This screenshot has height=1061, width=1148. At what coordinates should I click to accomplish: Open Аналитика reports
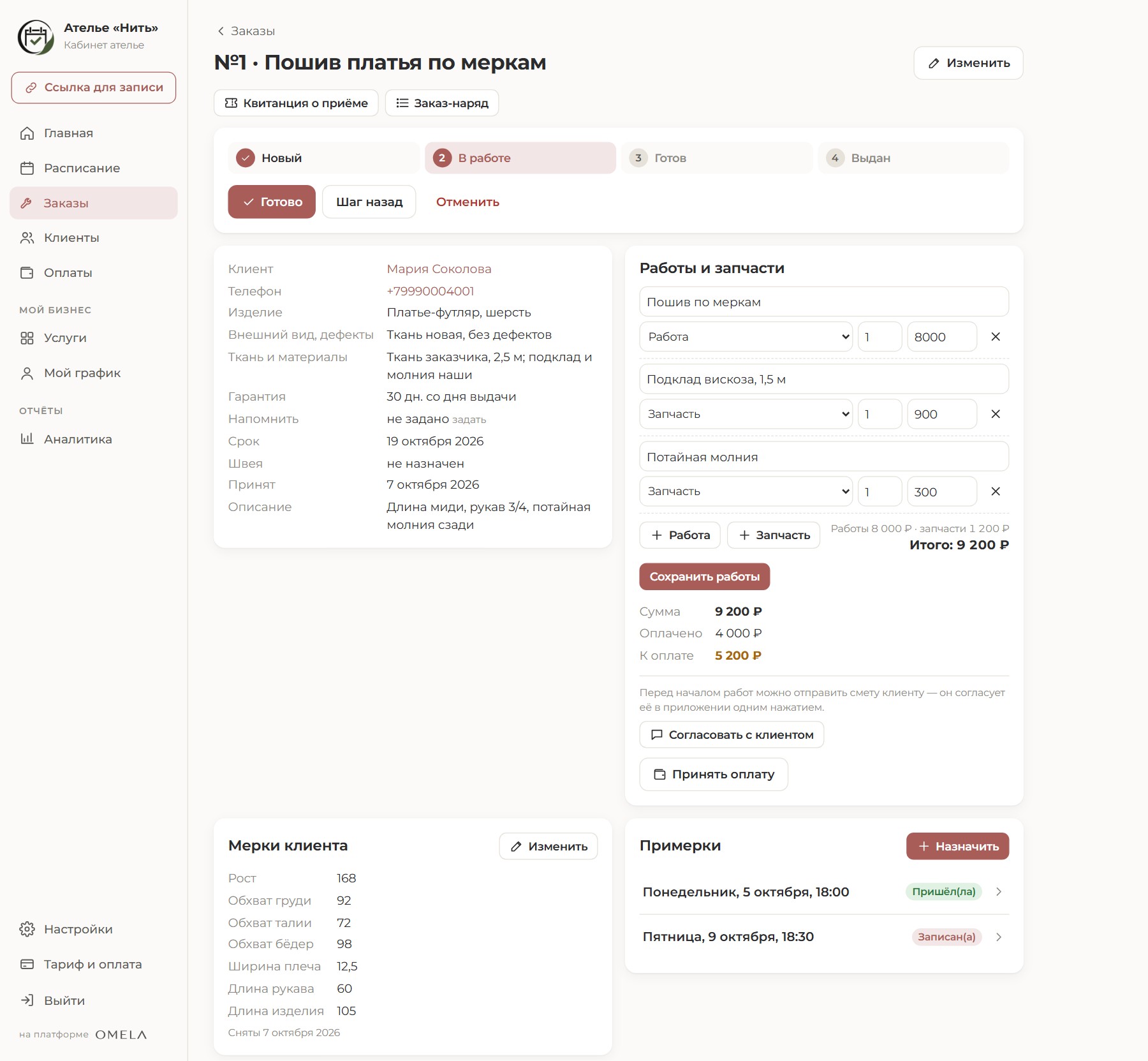[x=93, y=440]
